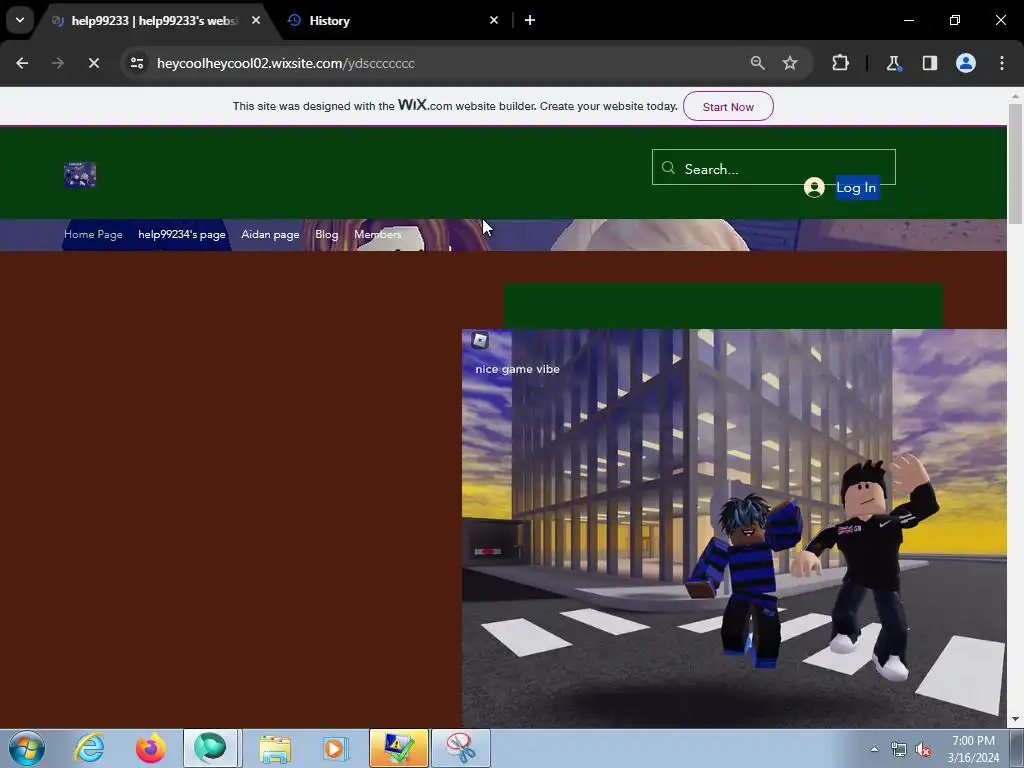Click the Roblox characters image

pyautogui.click(x=734, y=528)
